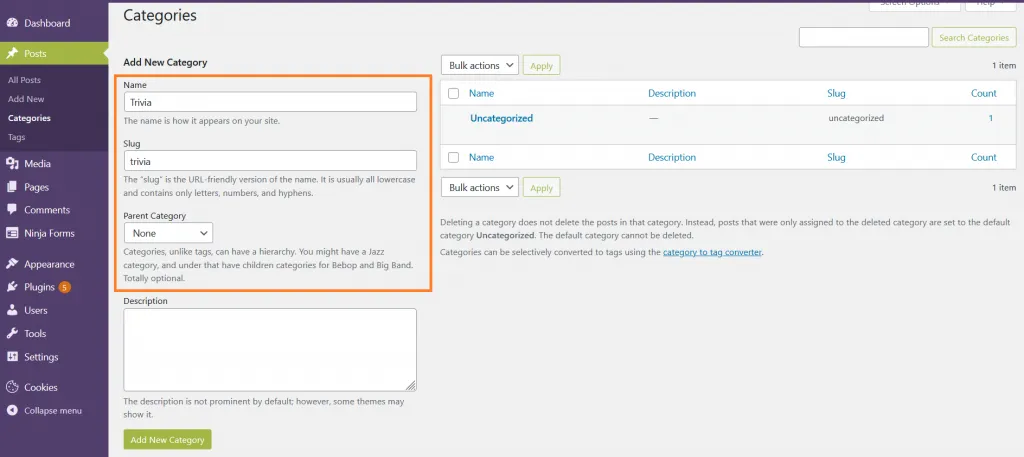The width and height of the screenshot is (1024, 457).
Task: Go to All Posts submenu
Action: (x=24, y=80)
